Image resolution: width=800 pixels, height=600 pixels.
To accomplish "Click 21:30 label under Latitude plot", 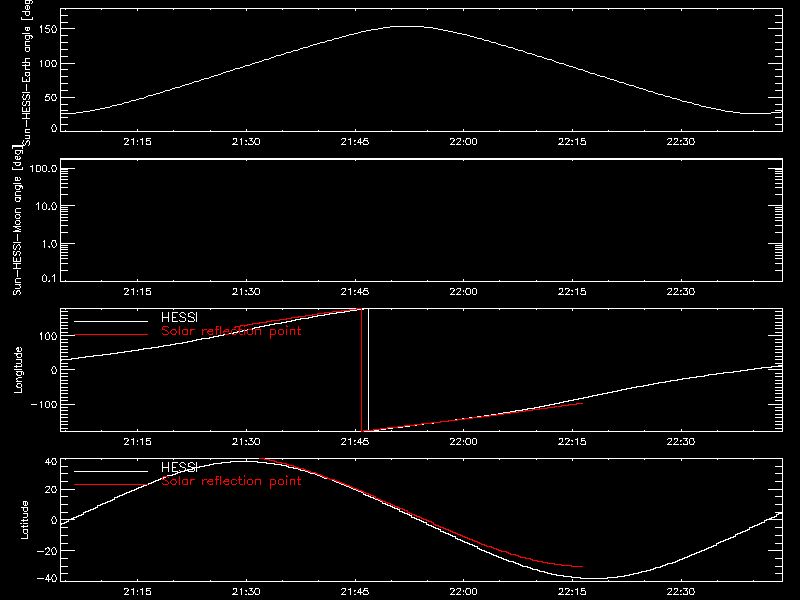I will coord(246,592).
